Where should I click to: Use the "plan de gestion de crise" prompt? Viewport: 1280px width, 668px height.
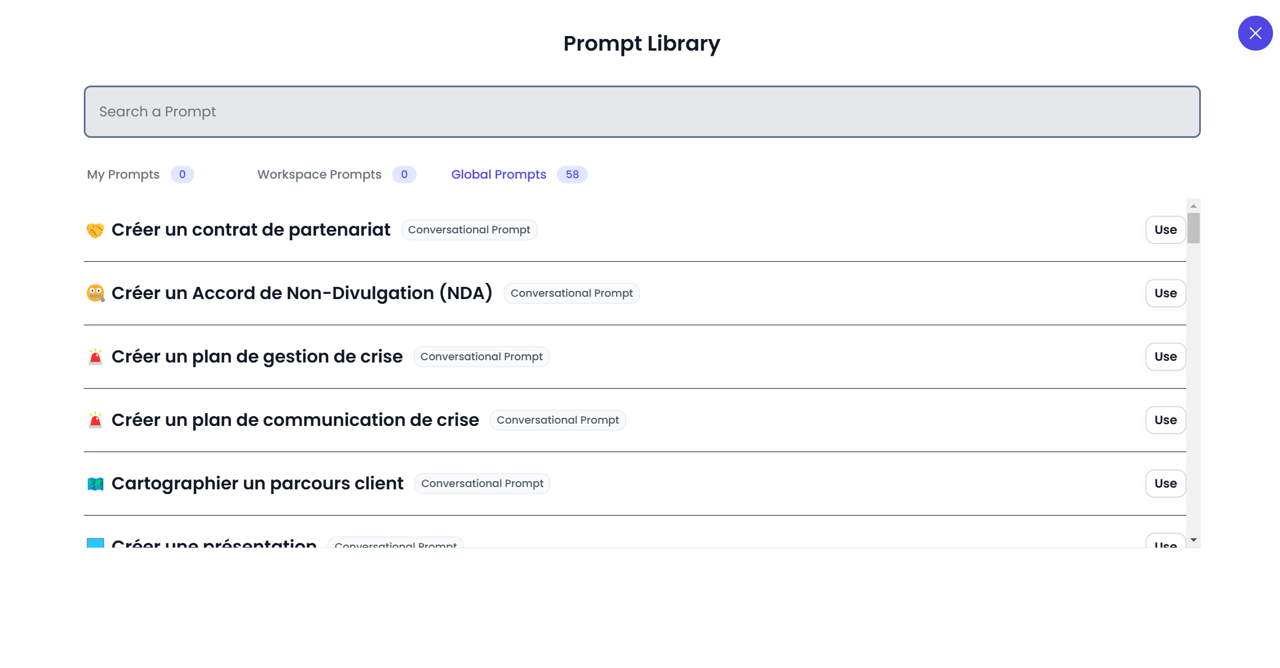pos(1165,357)
